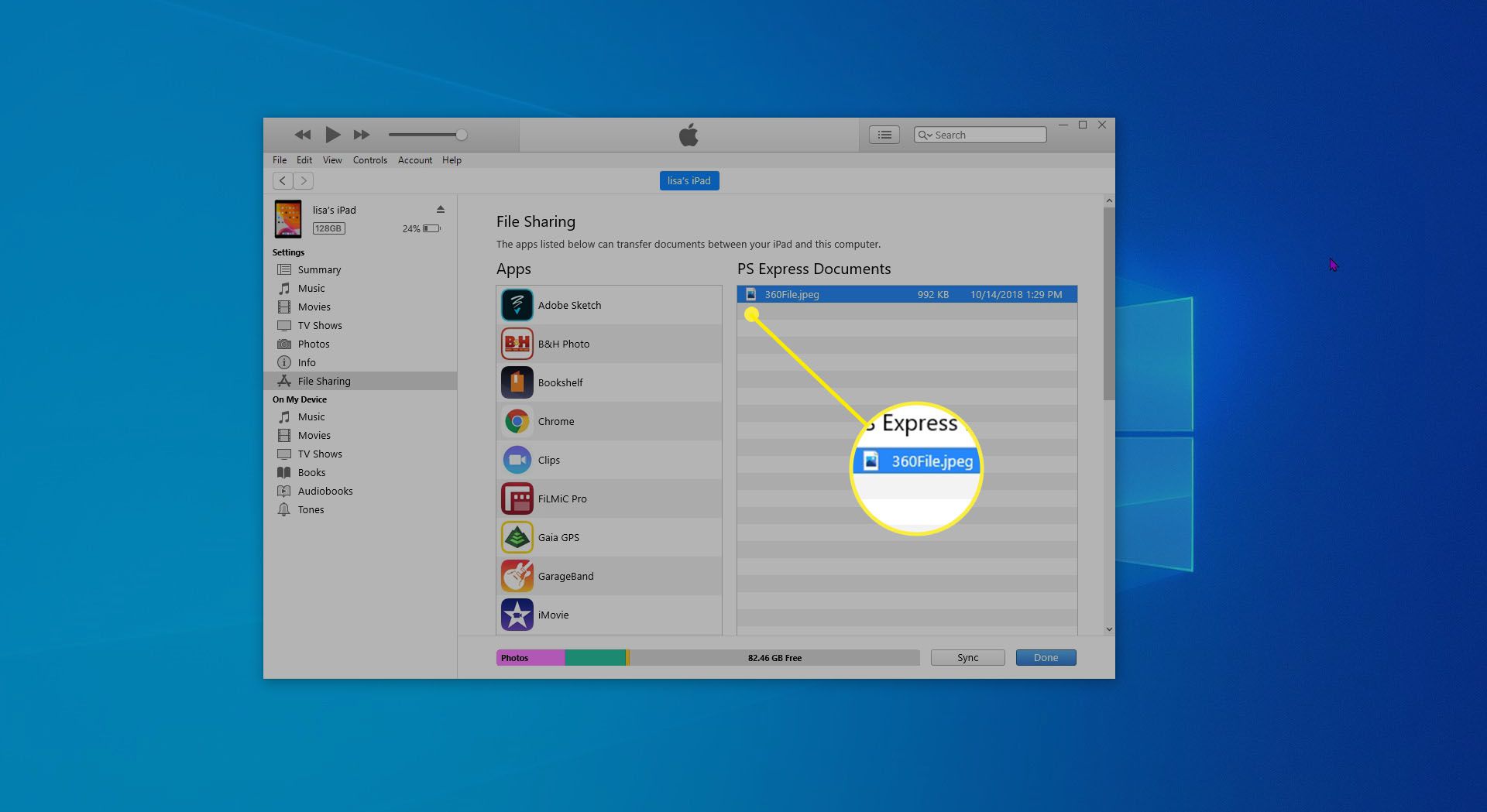
Task: Click the green segment of storage bar
Action: pos(595,658)
